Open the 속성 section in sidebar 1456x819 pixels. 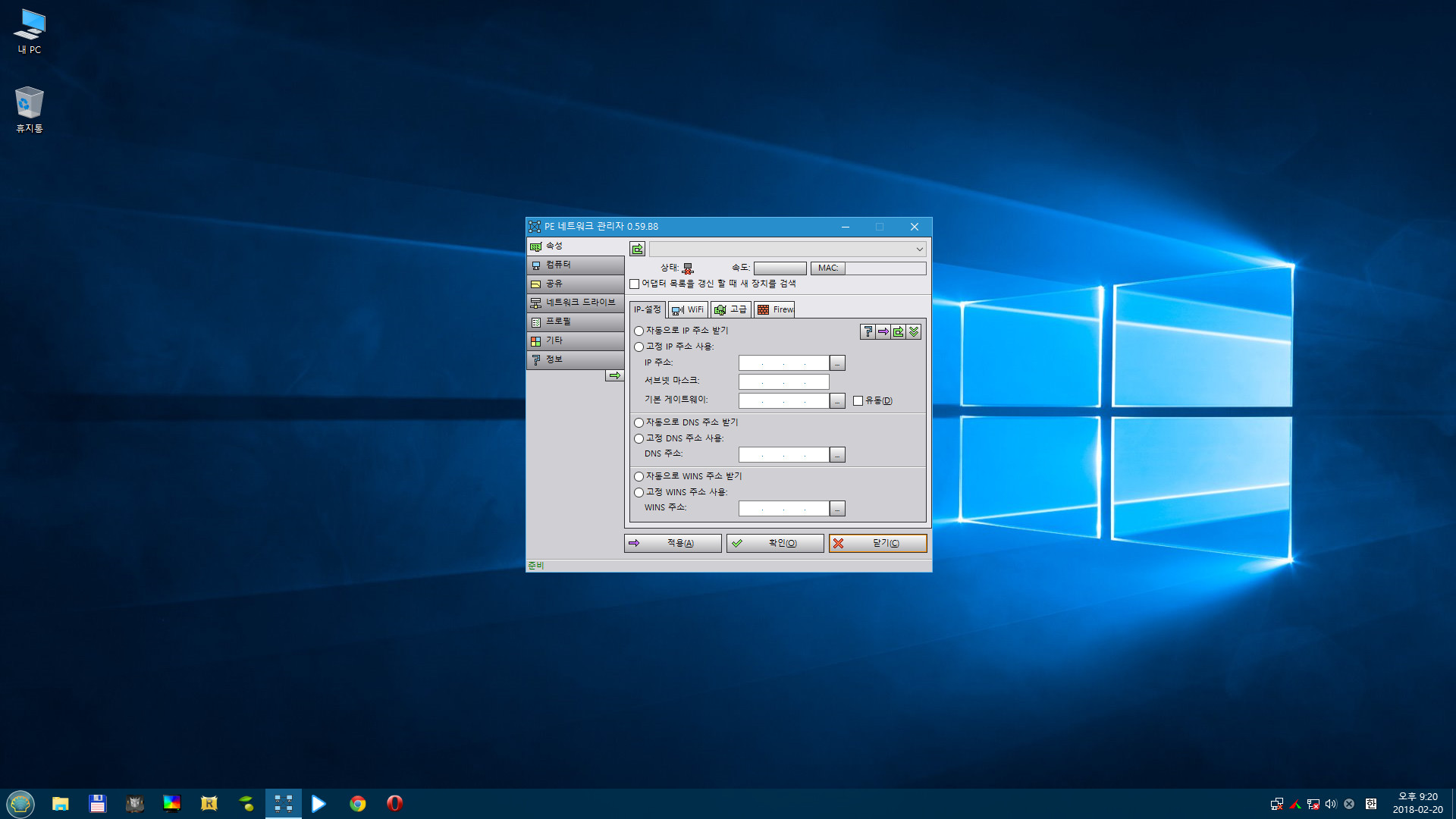click(576, 246)
